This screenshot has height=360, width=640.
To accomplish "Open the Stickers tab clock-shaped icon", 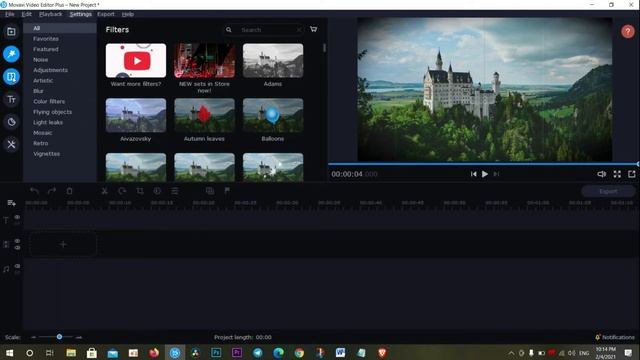I will [11, 122].
